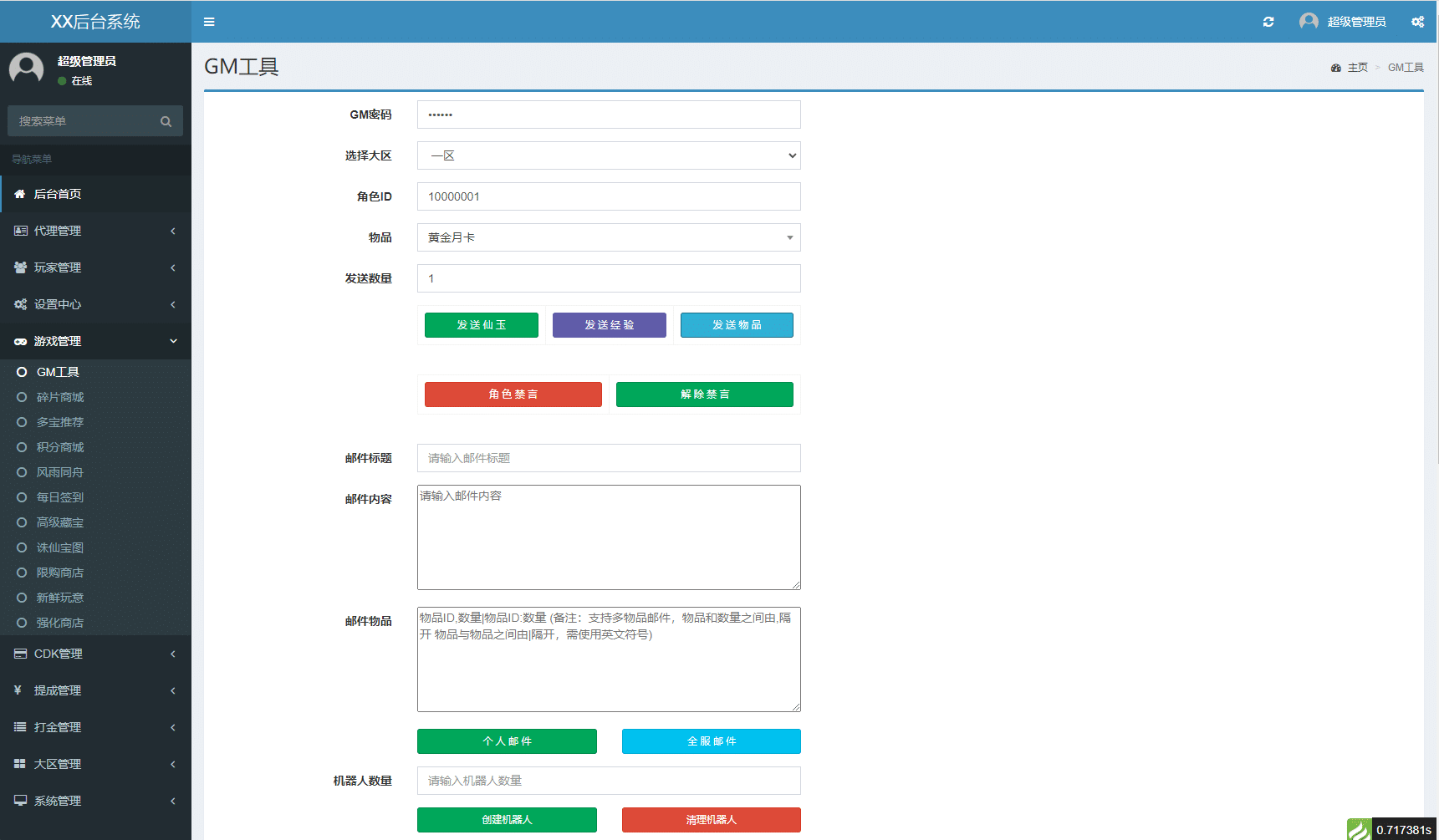This screenshot has width=1439, height=840.
Task: Open the settings gear in top bar
Action: coord(1417,22)
